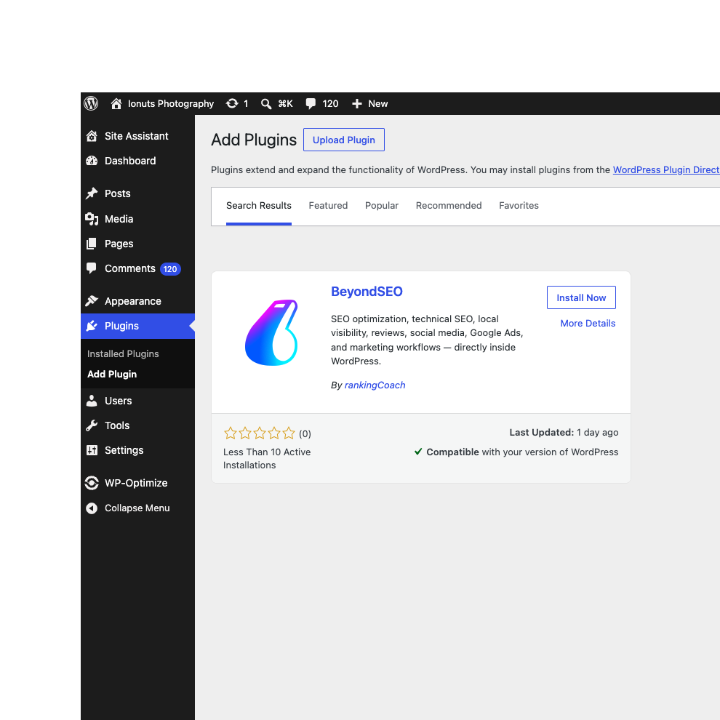720x720 pixels.
Task: Click the Comments menu label
Action: [130, 269]
